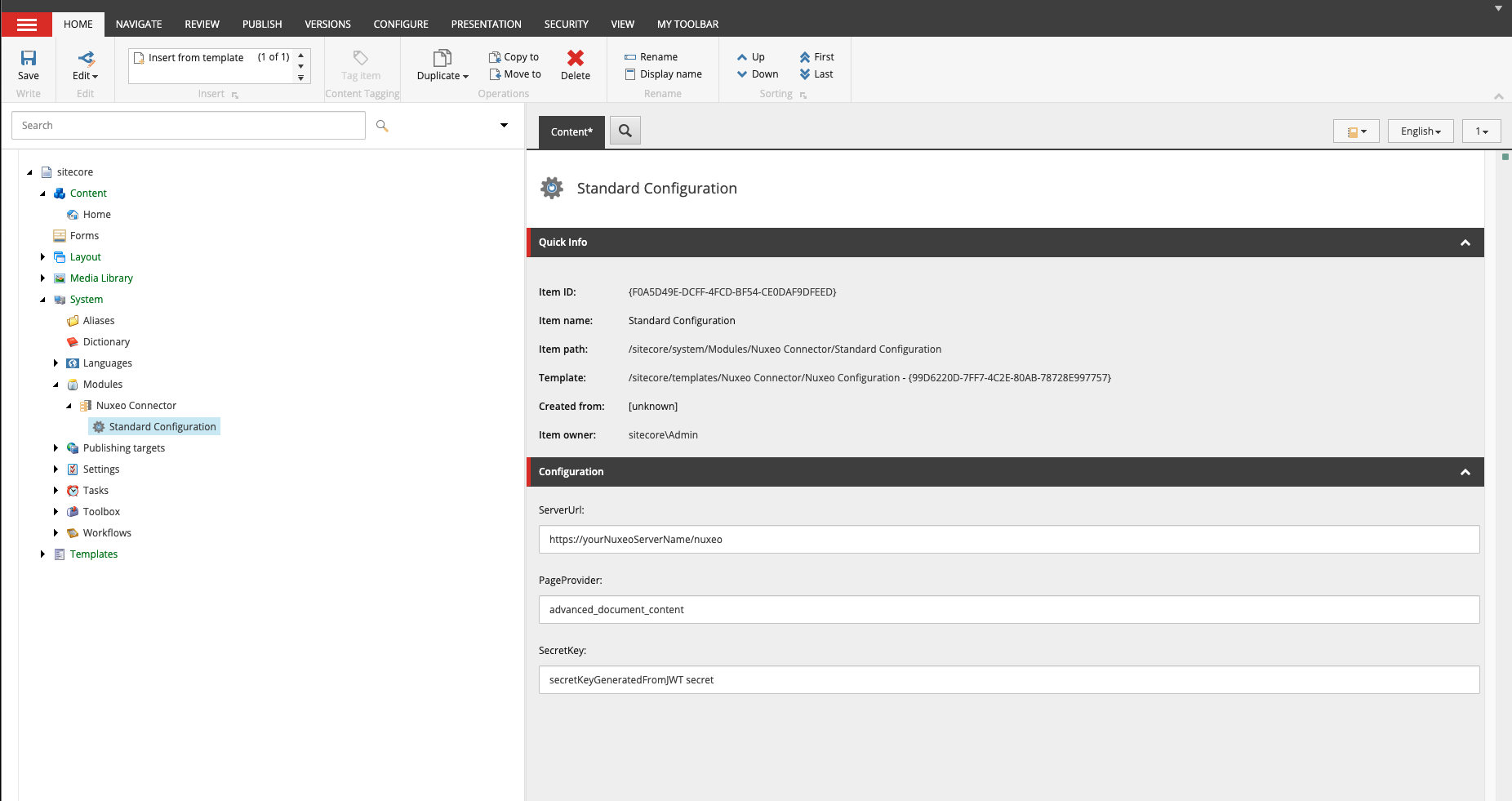
Task: Collapse the sitecore root node
Action: point(29,172)
